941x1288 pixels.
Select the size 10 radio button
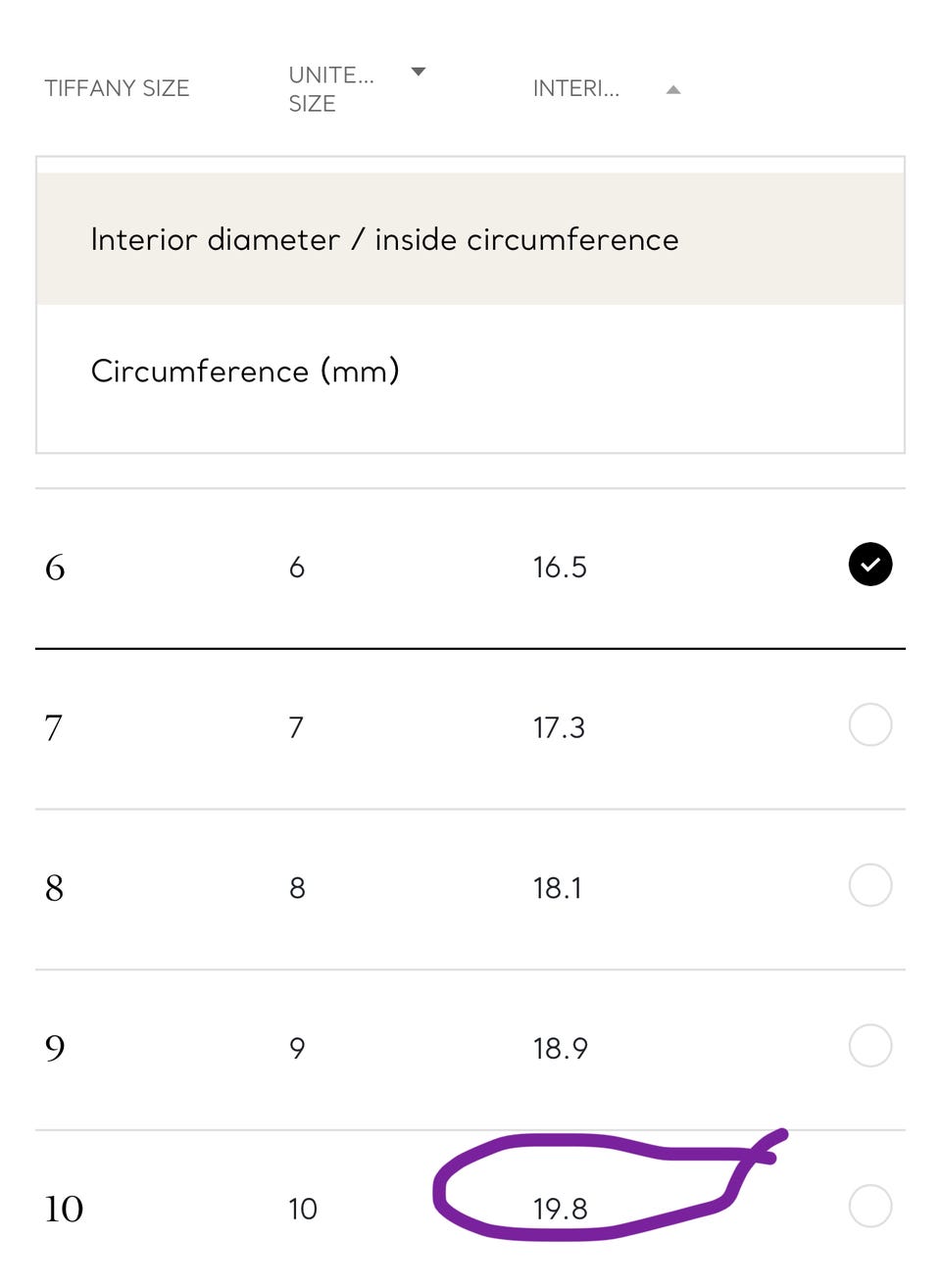click(x=869, y=1207)
